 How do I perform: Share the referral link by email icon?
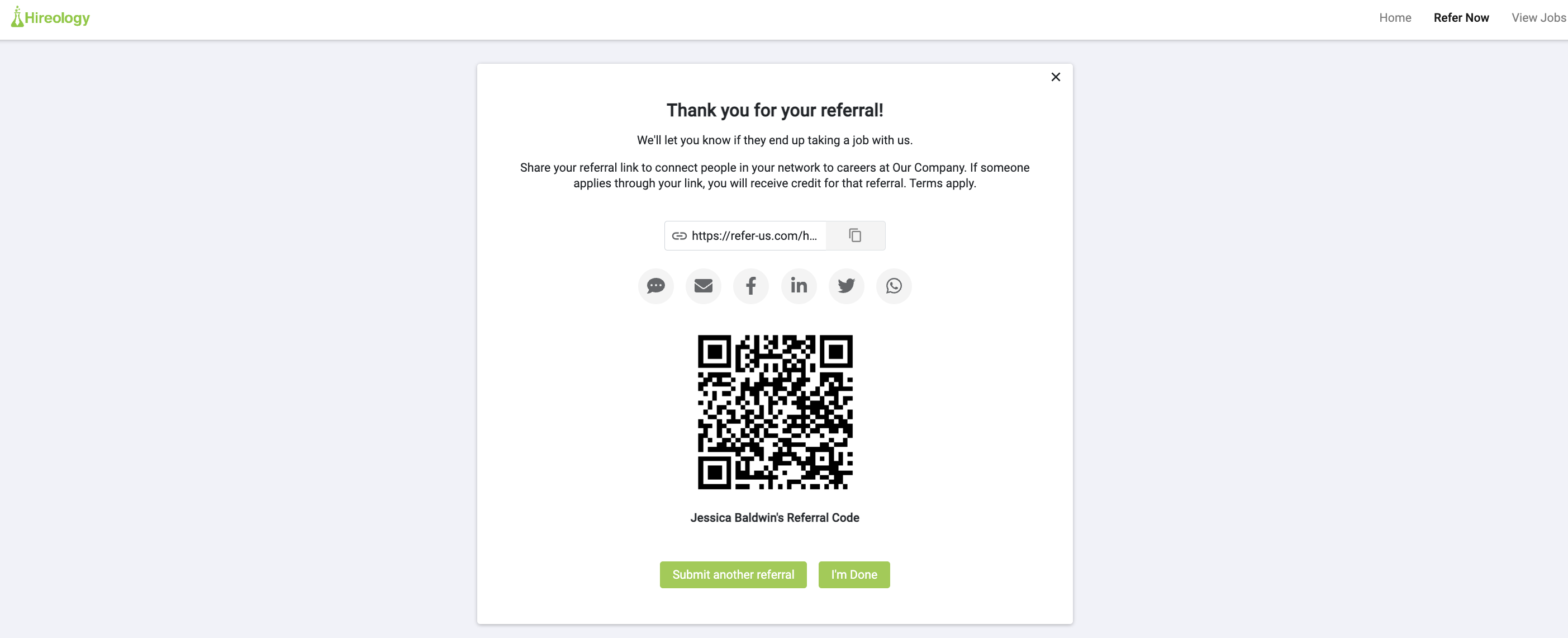point(703,286)
